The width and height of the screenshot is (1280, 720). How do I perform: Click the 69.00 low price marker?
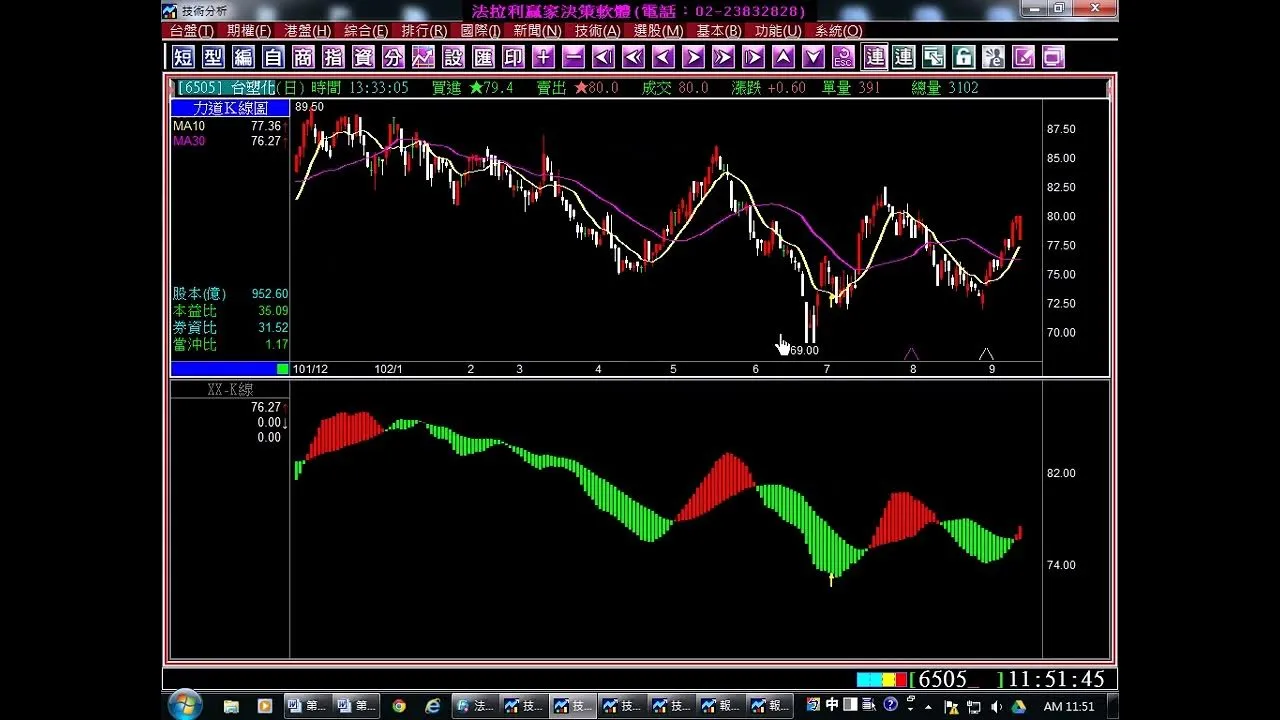(804, 351)
